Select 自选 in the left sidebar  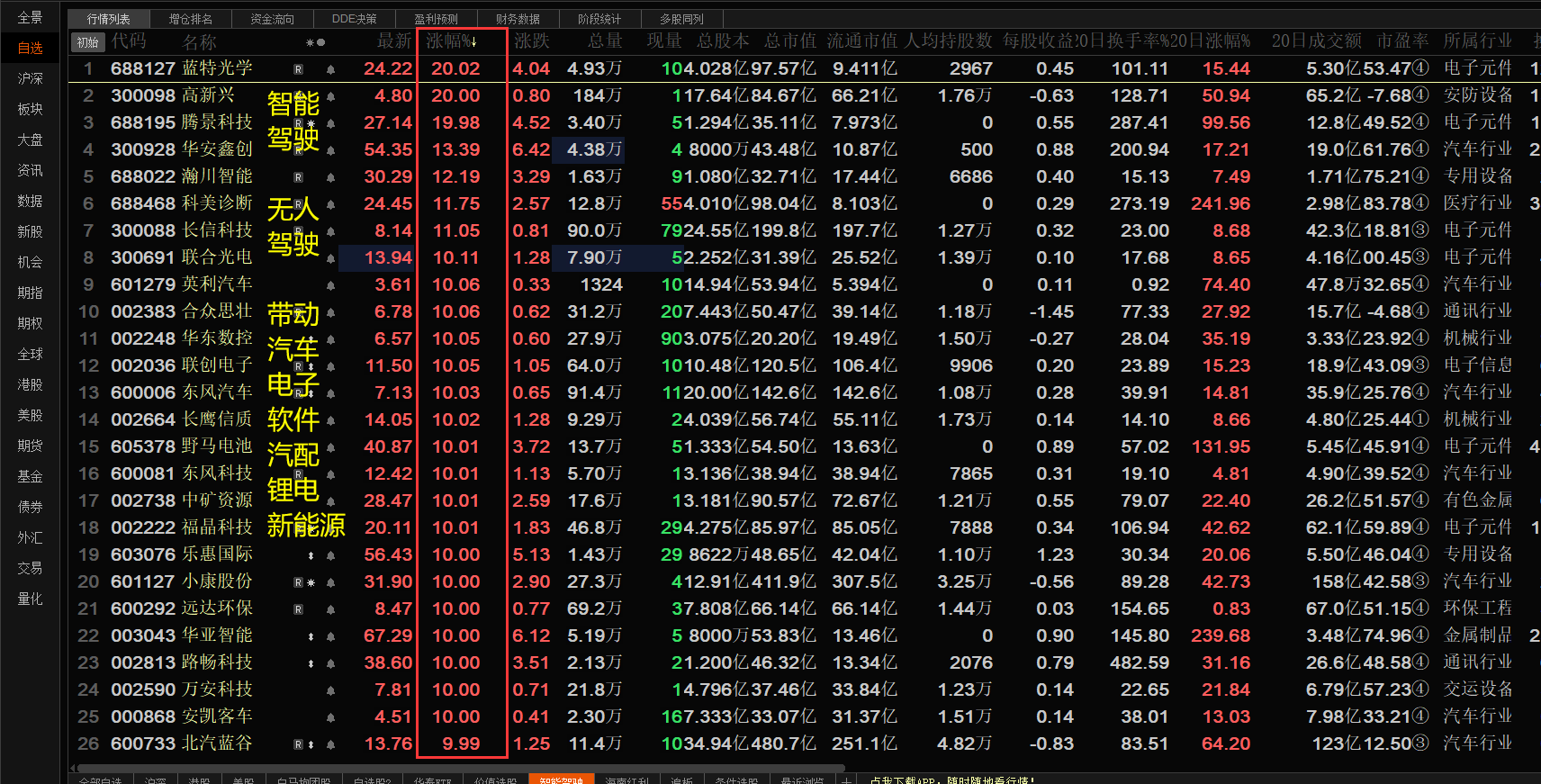tap(30, 48)
